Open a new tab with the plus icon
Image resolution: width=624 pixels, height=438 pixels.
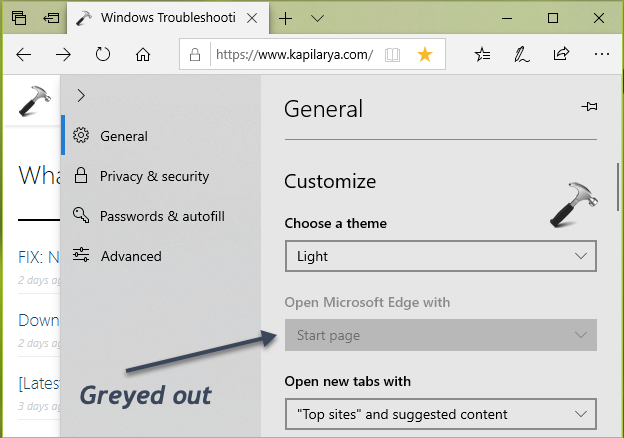coord(285,18)
